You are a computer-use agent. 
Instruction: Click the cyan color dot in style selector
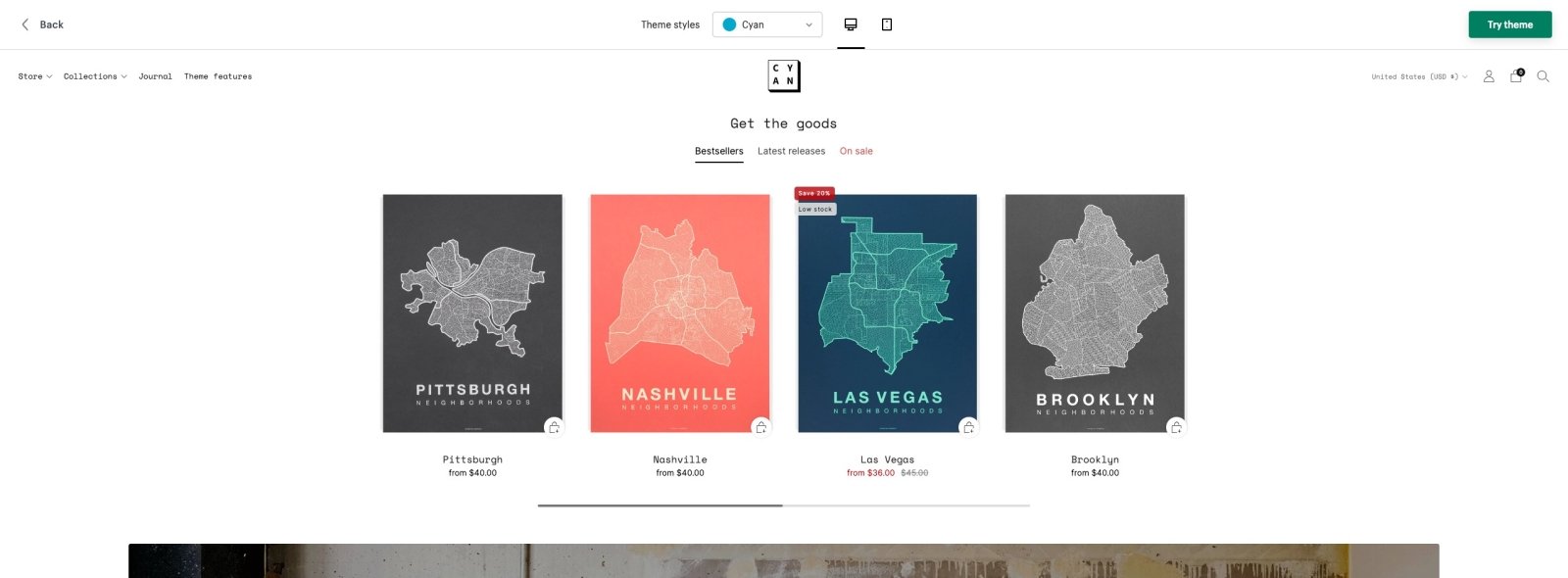point(729,24)
